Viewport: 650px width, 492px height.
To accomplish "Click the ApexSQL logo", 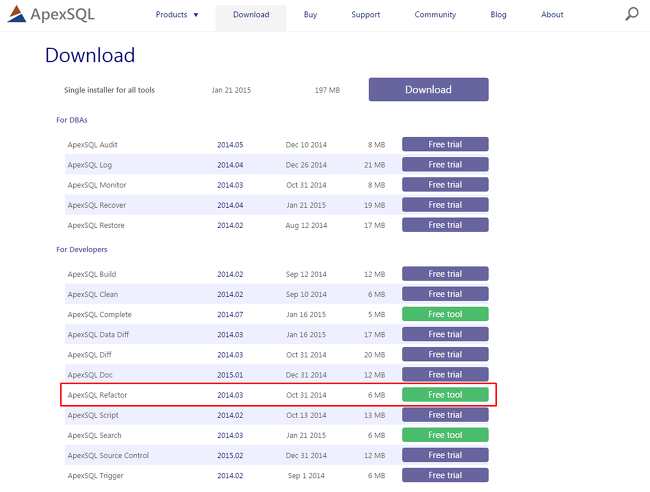I will pyautogui.click(x=51, y=14).
